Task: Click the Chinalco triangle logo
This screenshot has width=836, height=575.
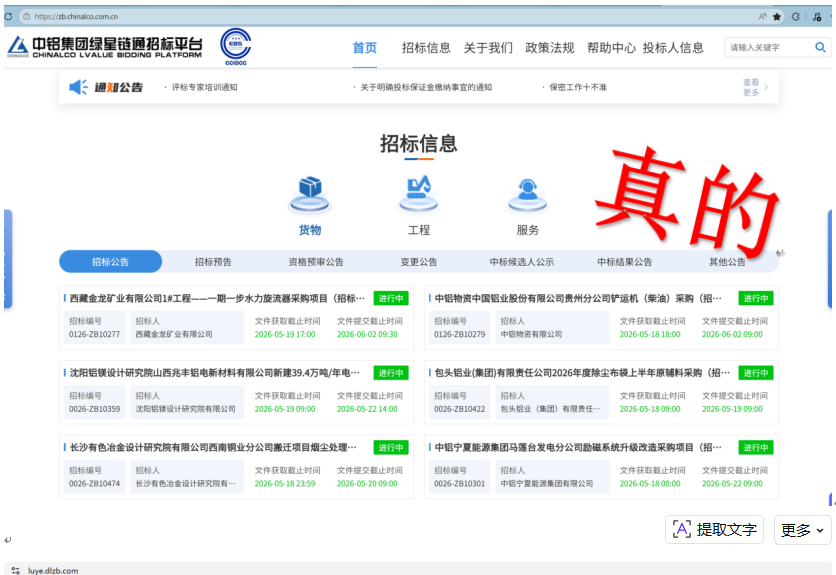Action: [x=18, y=47]
